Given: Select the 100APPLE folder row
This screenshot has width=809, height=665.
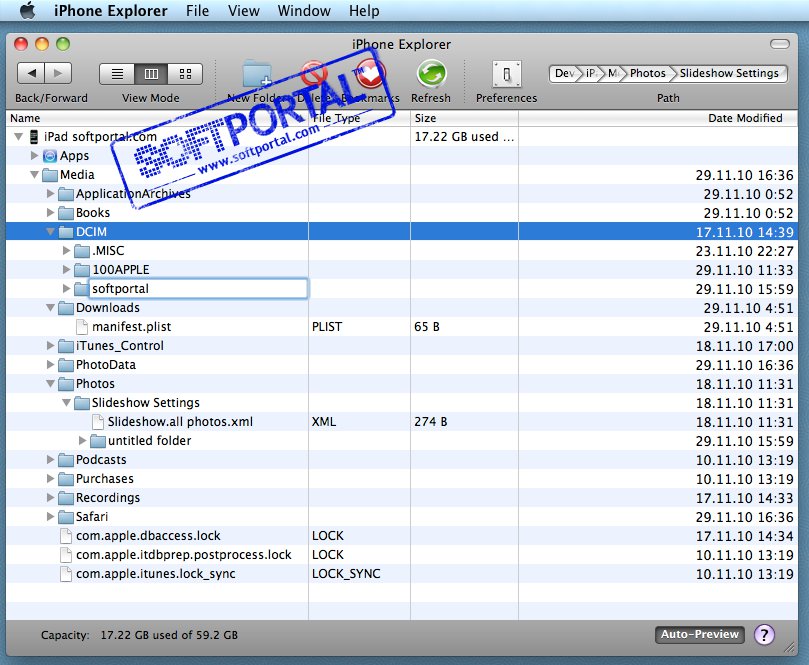Looking at the screenshot, I should [401, 269].
